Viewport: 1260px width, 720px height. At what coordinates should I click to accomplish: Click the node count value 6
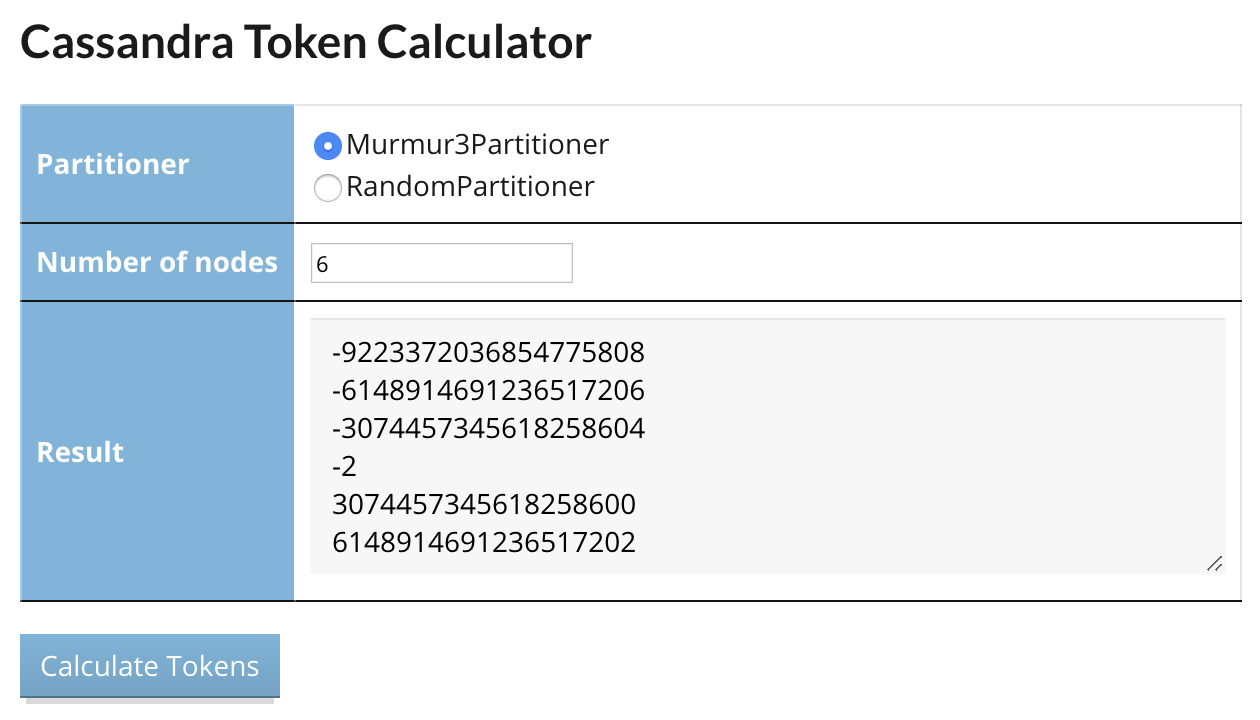click(325, 263)
